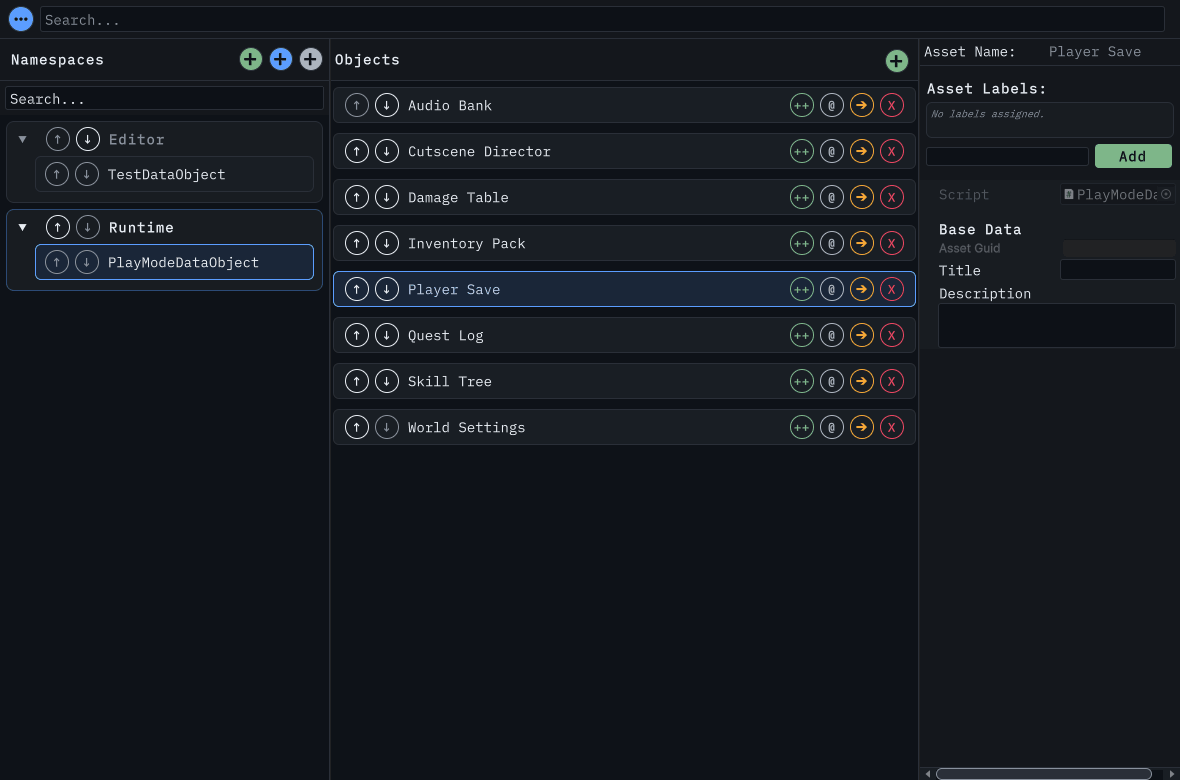
Task: Select the TestDataObject tree row
Action: tap(175, 174)
